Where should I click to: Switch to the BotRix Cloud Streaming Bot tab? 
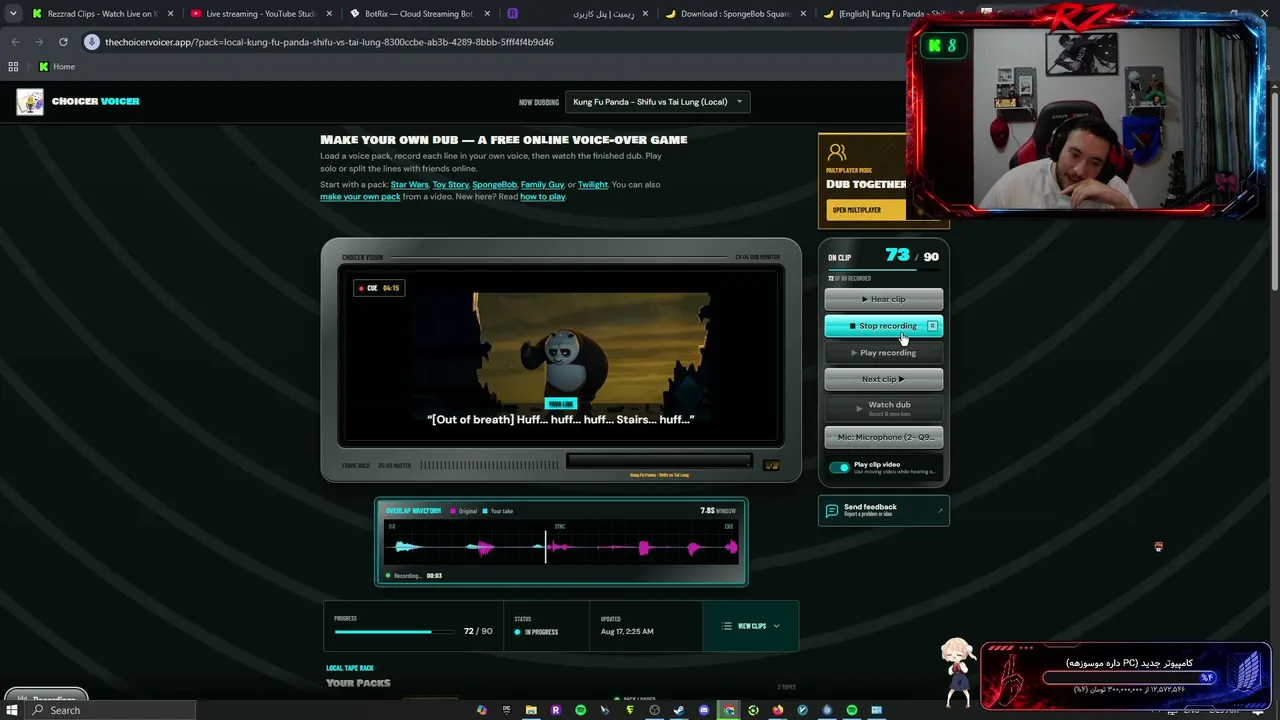[418, 14]
